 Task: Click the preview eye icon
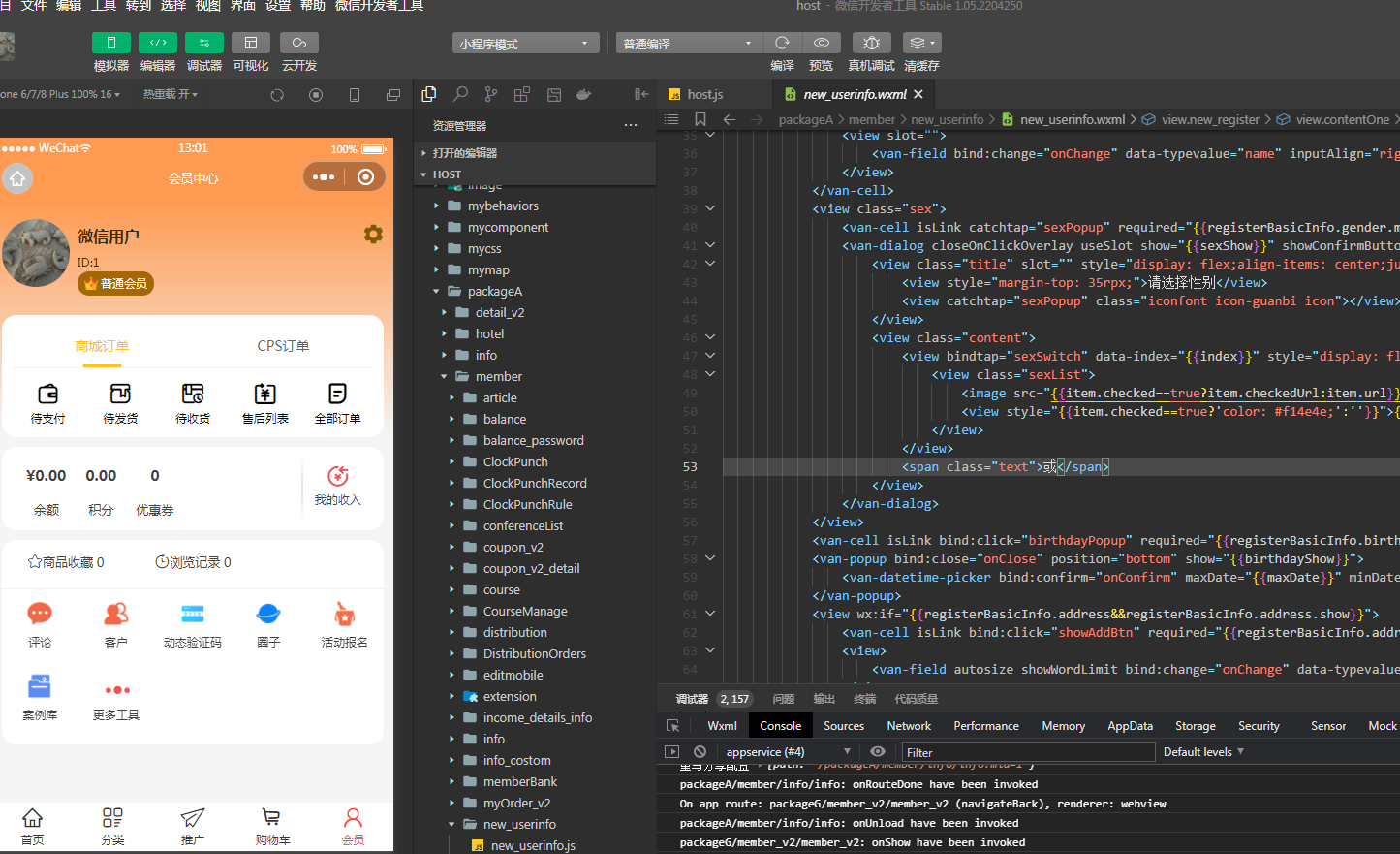pos(821,43)
